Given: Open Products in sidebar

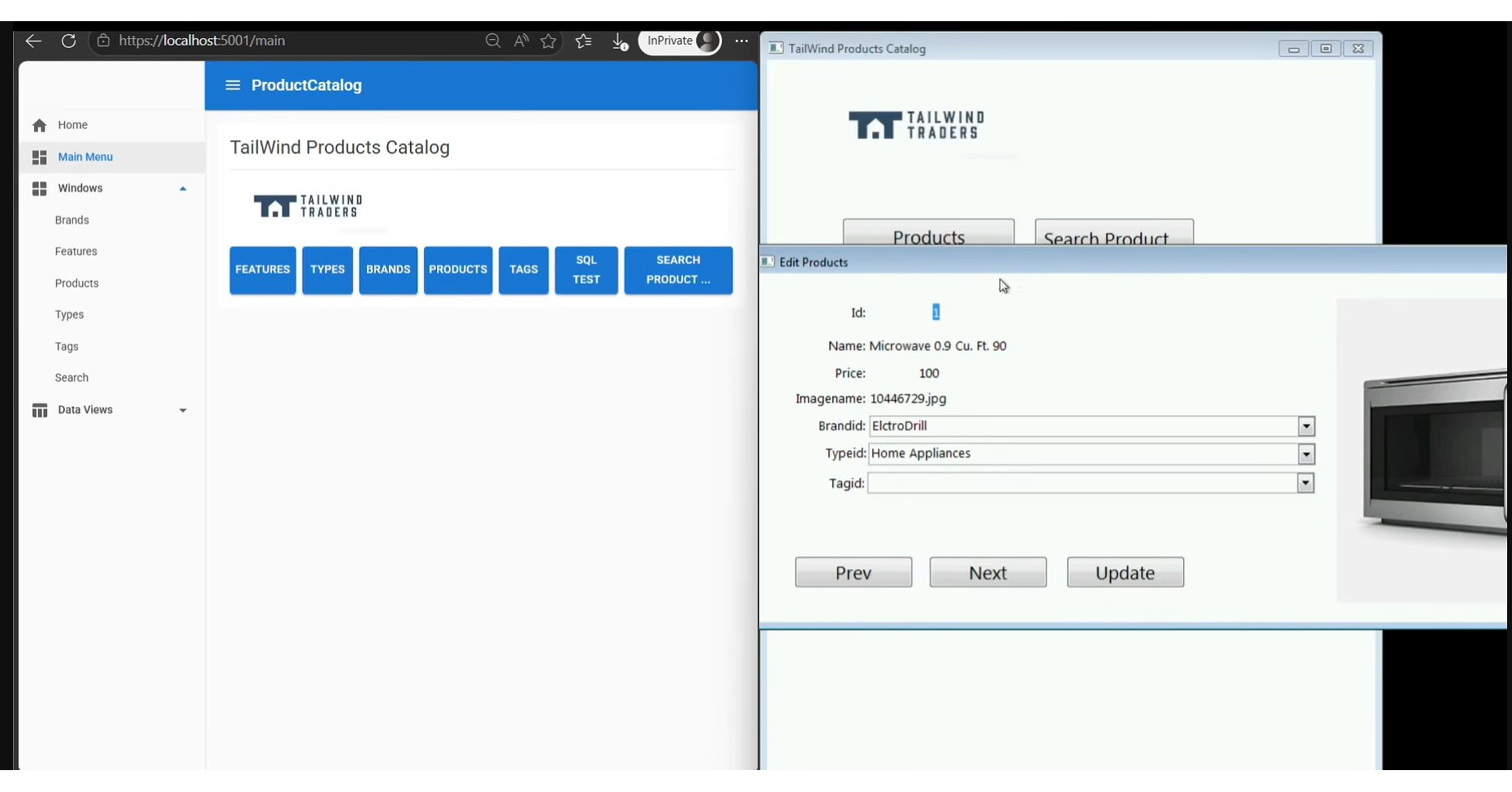Looking at the screenshot, I should (x=77, y=283).
